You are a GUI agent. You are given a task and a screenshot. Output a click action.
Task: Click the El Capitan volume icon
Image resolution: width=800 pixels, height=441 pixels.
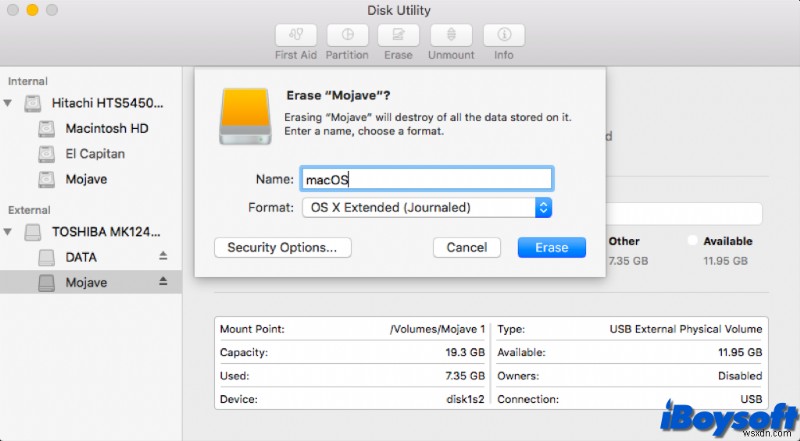pyautogui.click(x=46, y=154)
